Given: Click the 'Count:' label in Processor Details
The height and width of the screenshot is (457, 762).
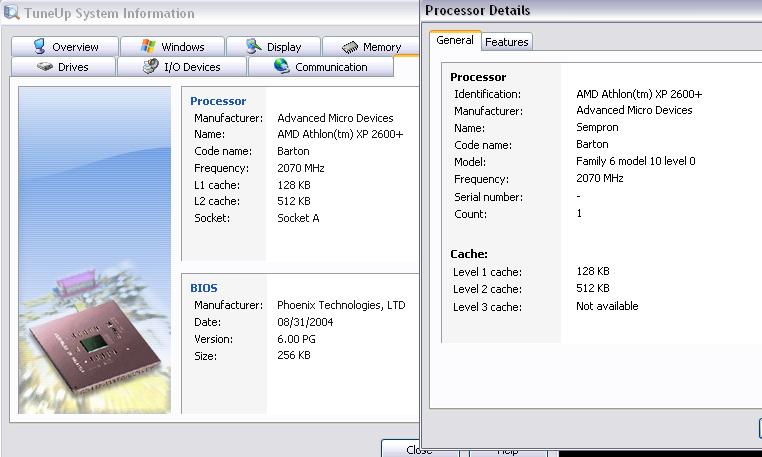Looking at the screenshot, I should pos(470,214).
